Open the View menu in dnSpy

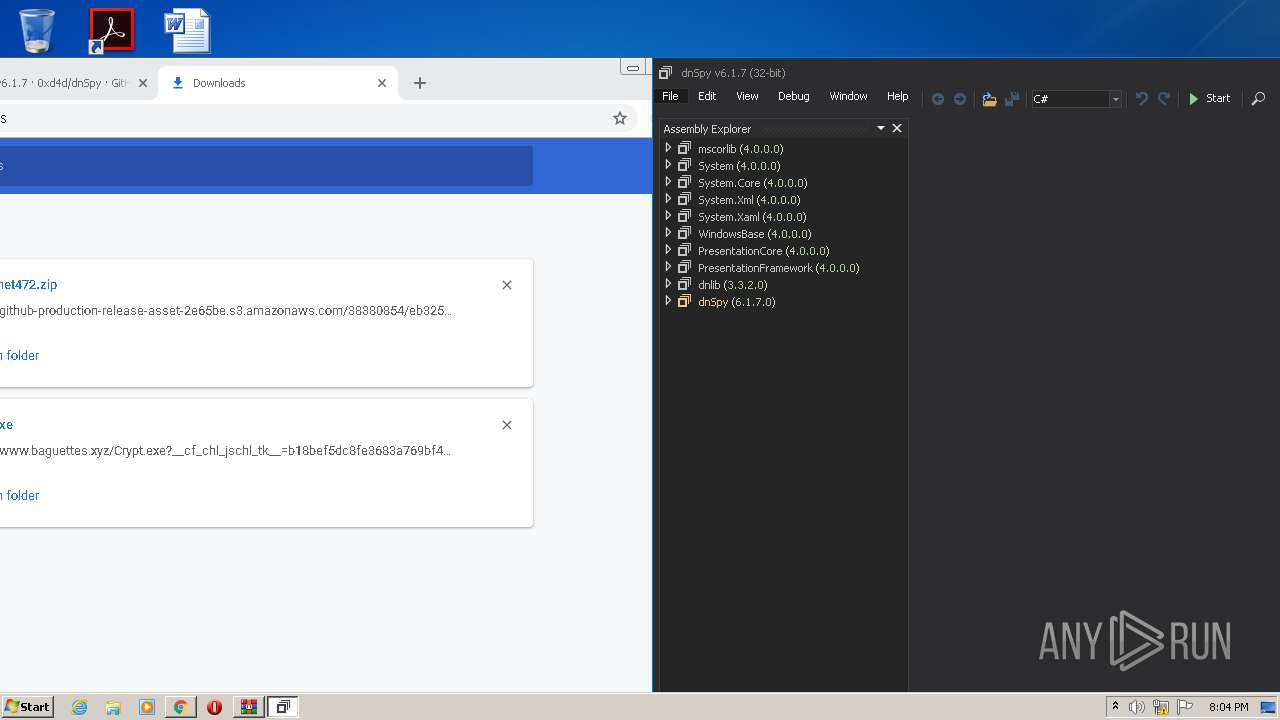747,96
